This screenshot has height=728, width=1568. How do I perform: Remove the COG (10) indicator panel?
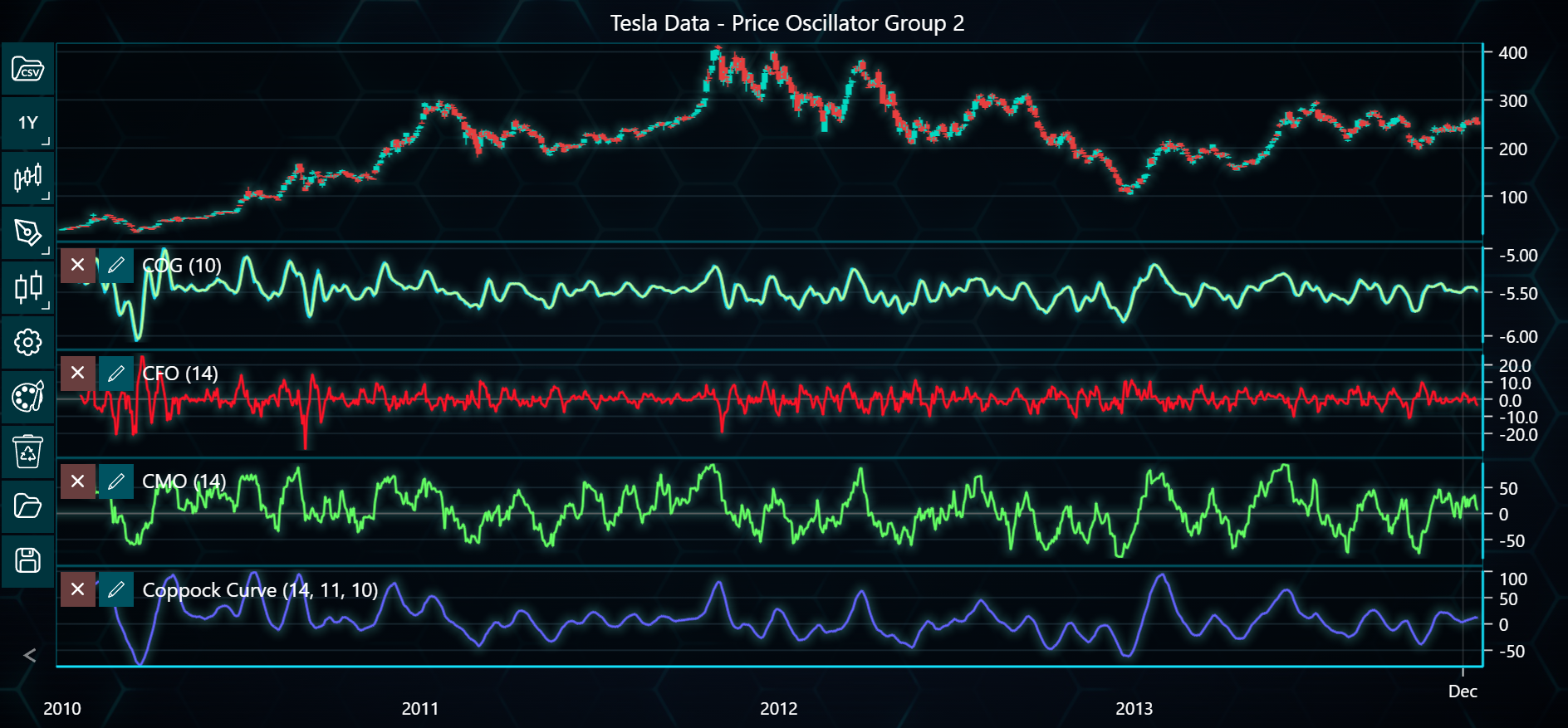[x=77, y=266]
